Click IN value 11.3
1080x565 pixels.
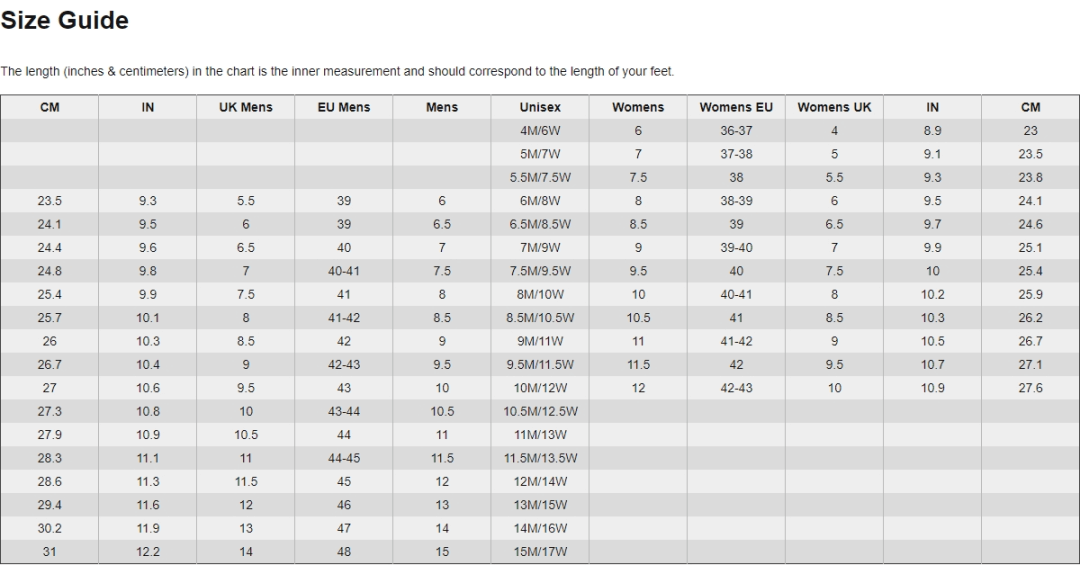coord(147,482)
